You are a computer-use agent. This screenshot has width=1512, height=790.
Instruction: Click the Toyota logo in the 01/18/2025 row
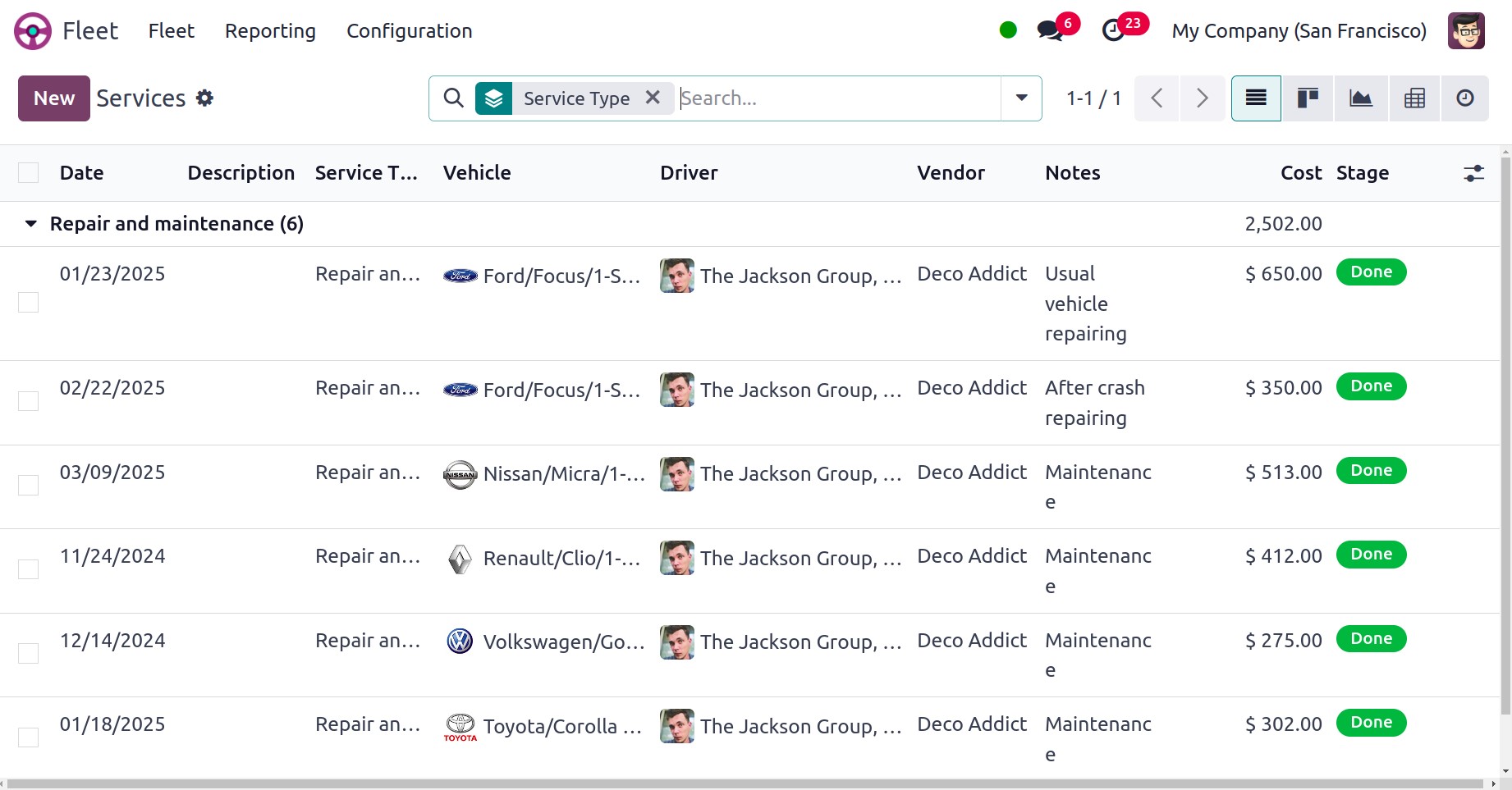(460, 727)
